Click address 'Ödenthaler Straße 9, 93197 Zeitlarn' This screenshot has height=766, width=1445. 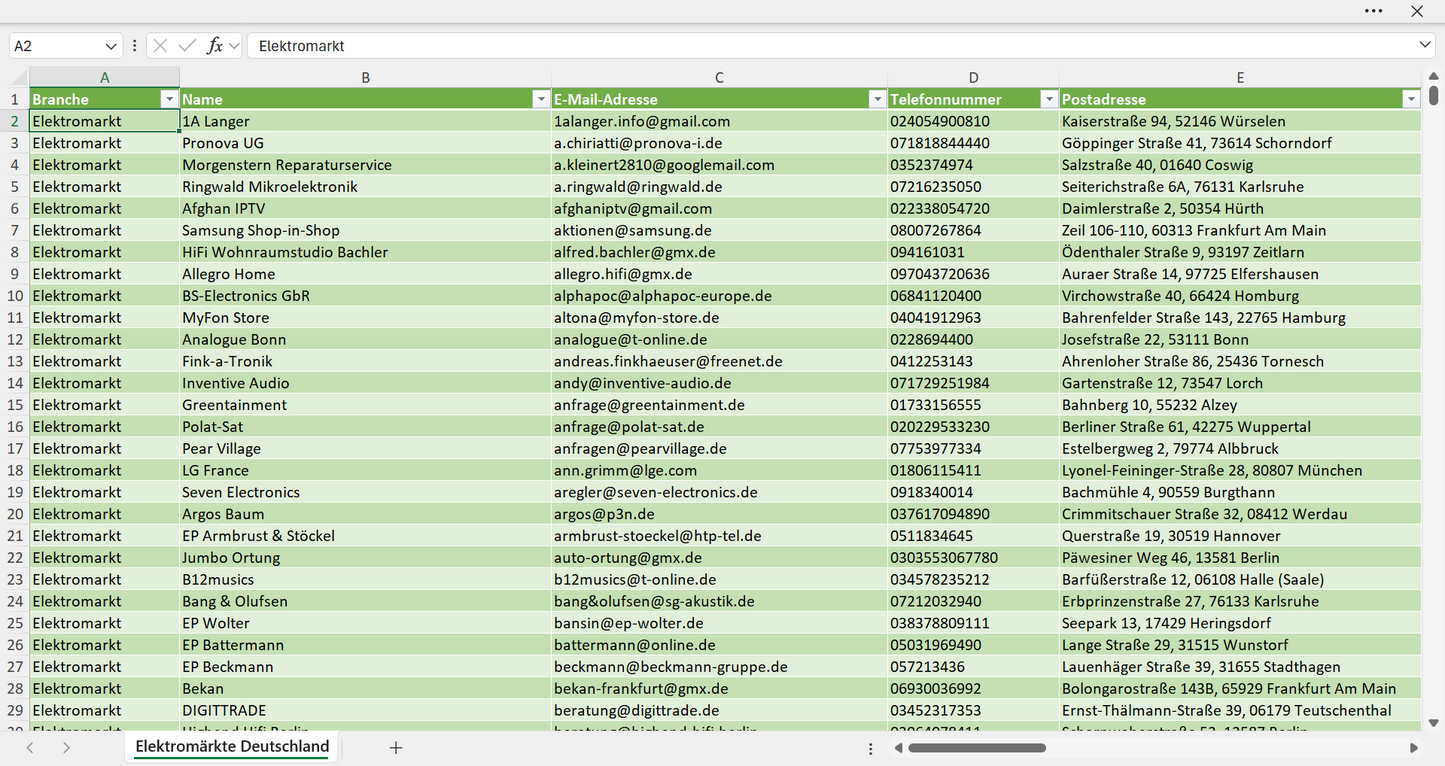click(x=1240, y=252)
